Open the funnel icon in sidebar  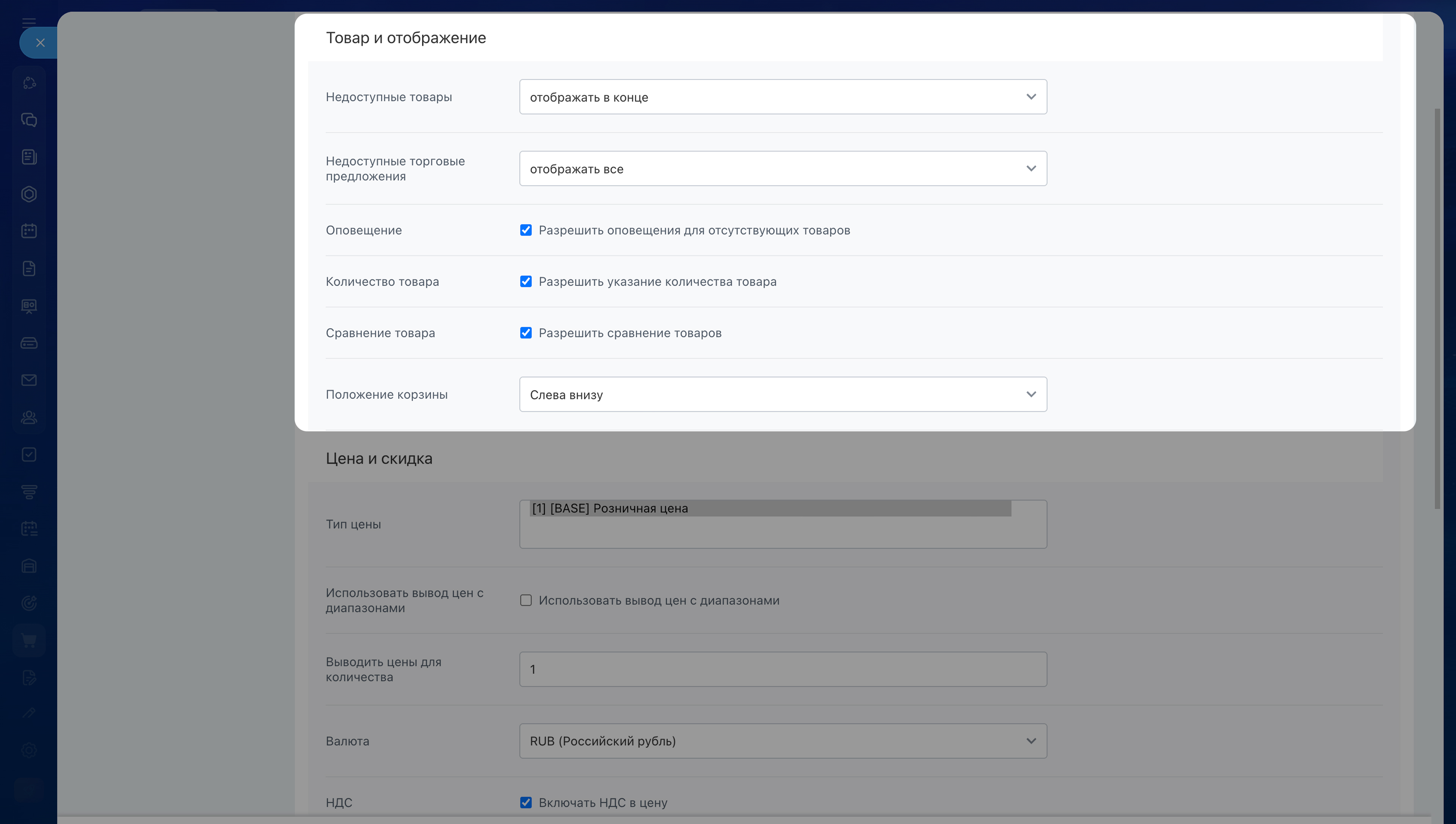click(x=29, y=492)
